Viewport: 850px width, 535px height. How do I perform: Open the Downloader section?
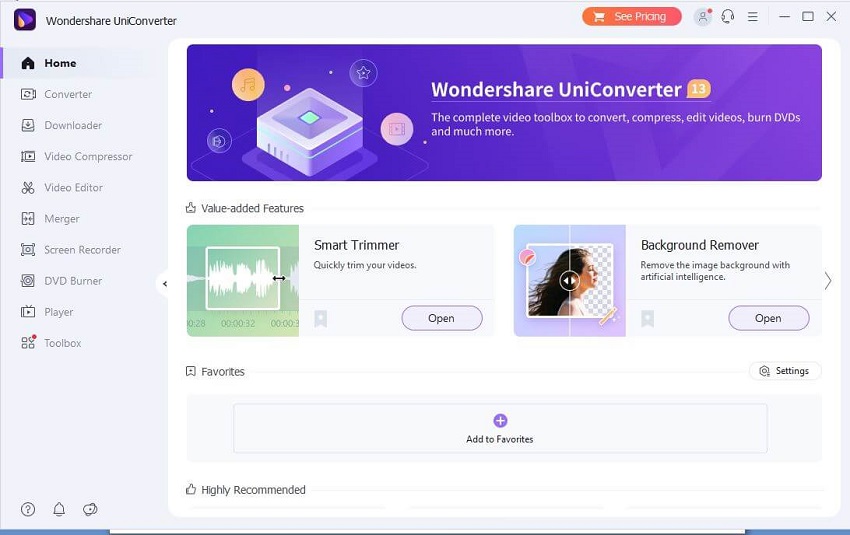(75, 125)
